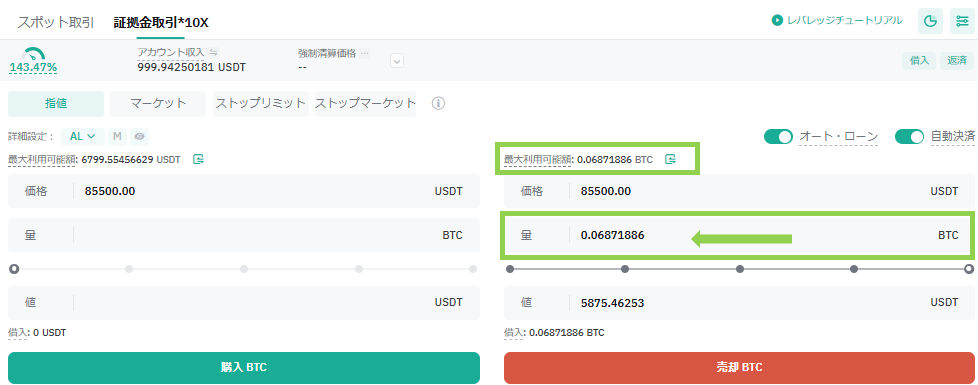
Task: Toggle the オート・ローン switch
Action: click(778, 137)
